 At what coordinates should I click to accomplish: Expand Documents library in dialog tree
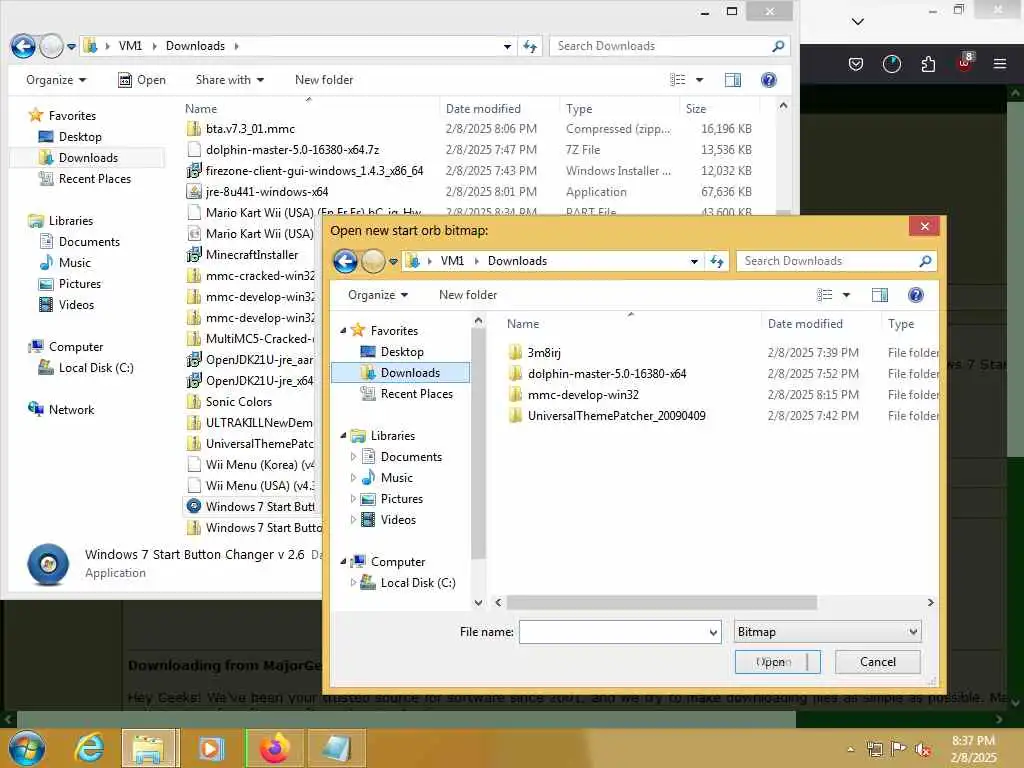[x=354, y=456]
